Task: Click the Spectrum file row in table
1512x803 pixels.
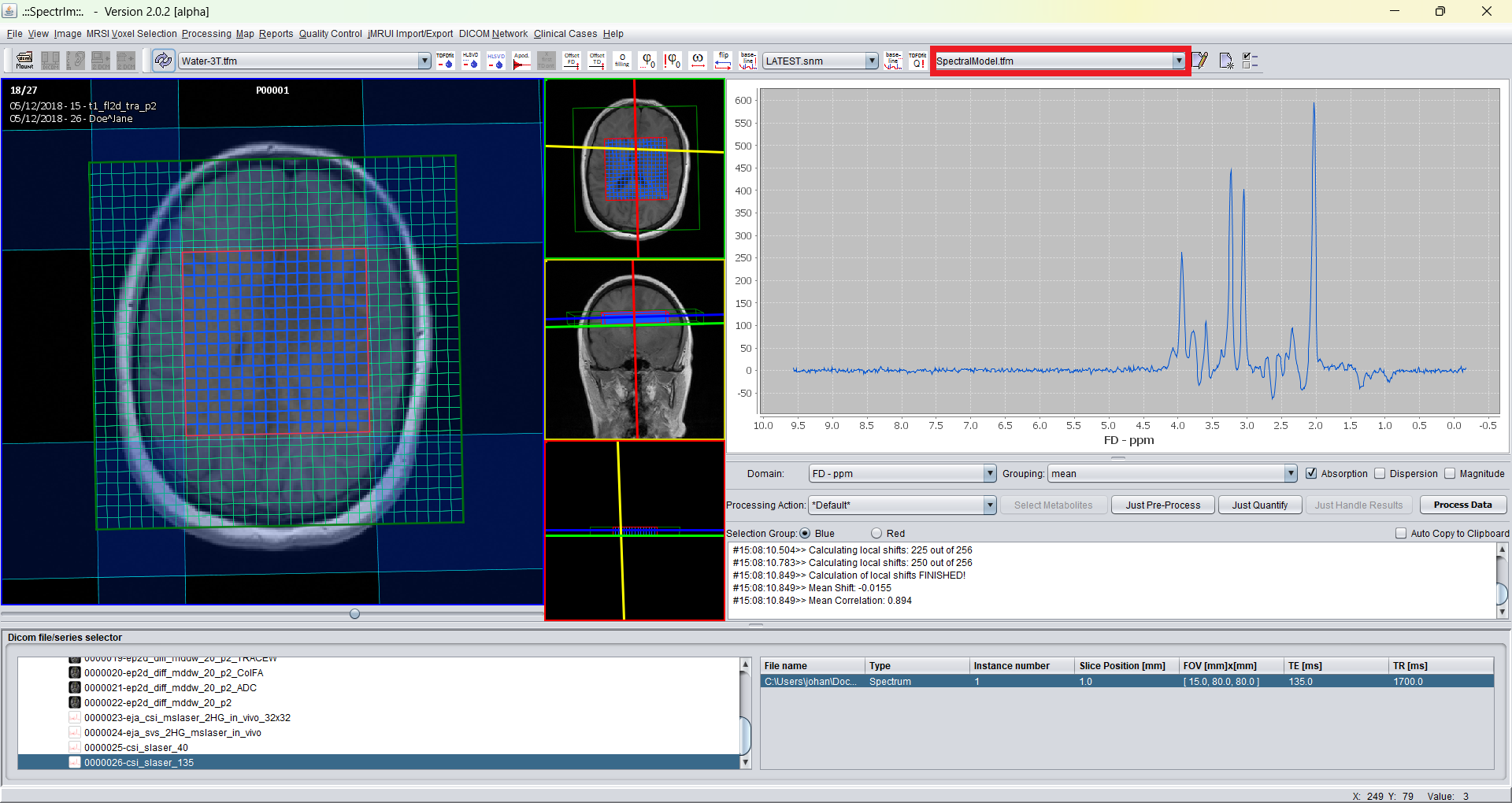Action: click(1127, 681)
